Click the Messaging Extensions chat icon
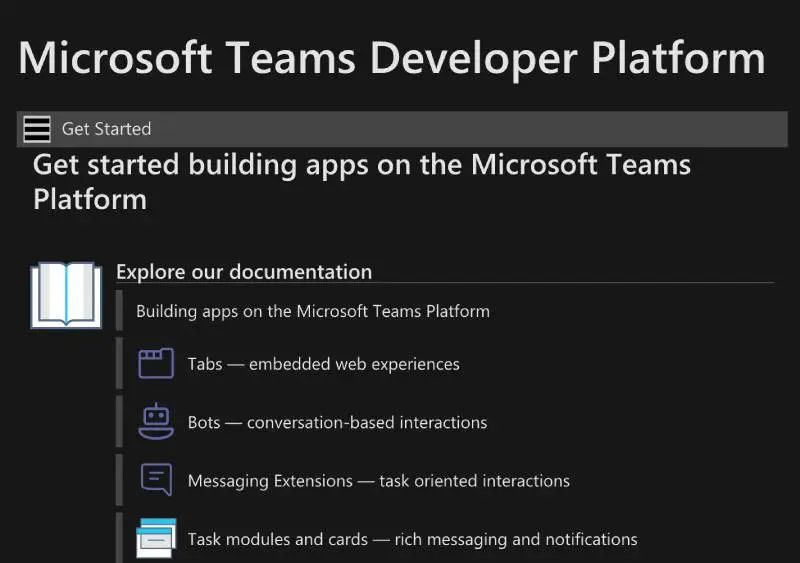This screenshot has height=563, width=800. 156,479
